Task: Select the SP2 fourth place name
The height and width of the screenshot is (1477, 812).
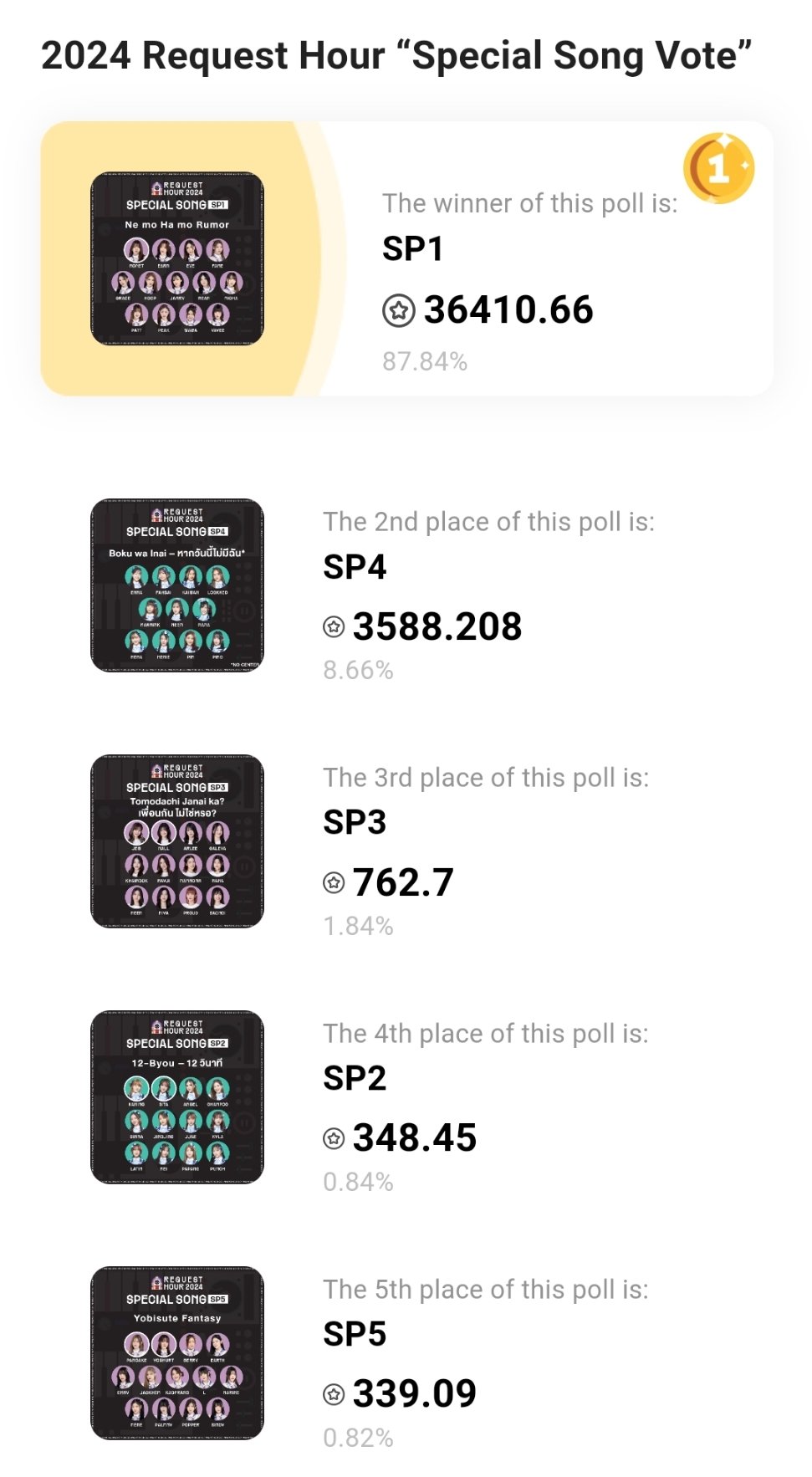Action: pyautogui.click(x=355, y=1079)
